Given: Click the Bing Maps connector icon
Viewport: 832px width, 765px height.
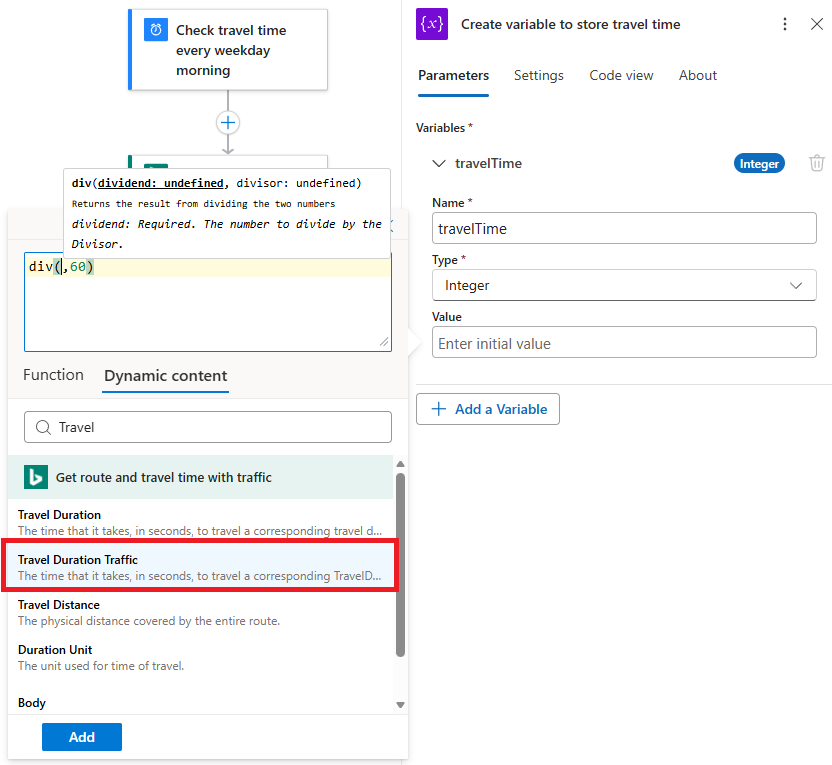Looking at the screenshot, I should point(36,476).
